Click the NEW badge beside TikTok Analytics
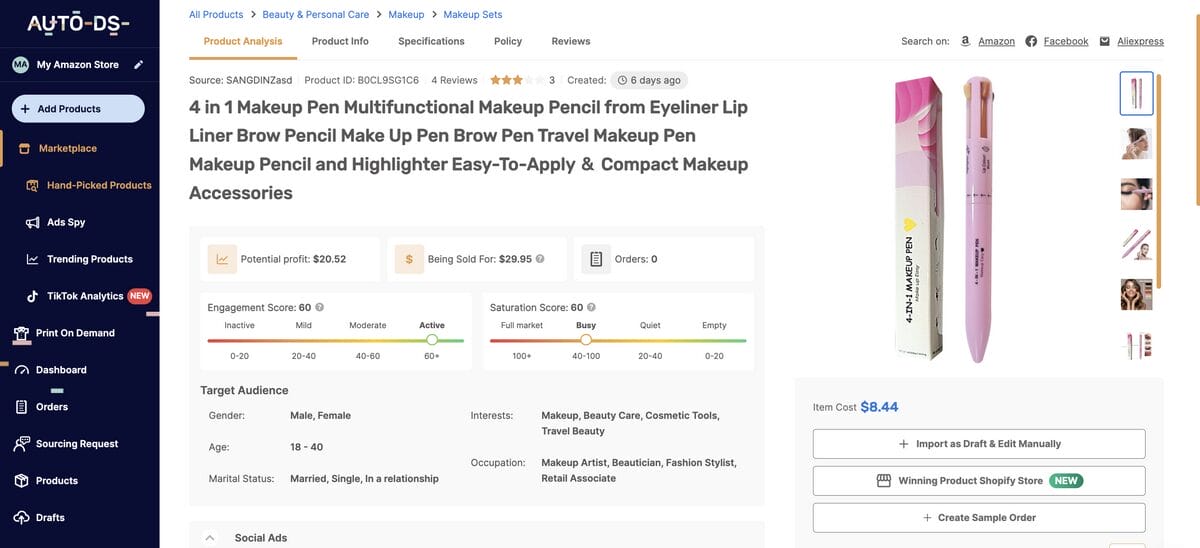The height and width of the screenshot is (548, 1200). point(140,296)
